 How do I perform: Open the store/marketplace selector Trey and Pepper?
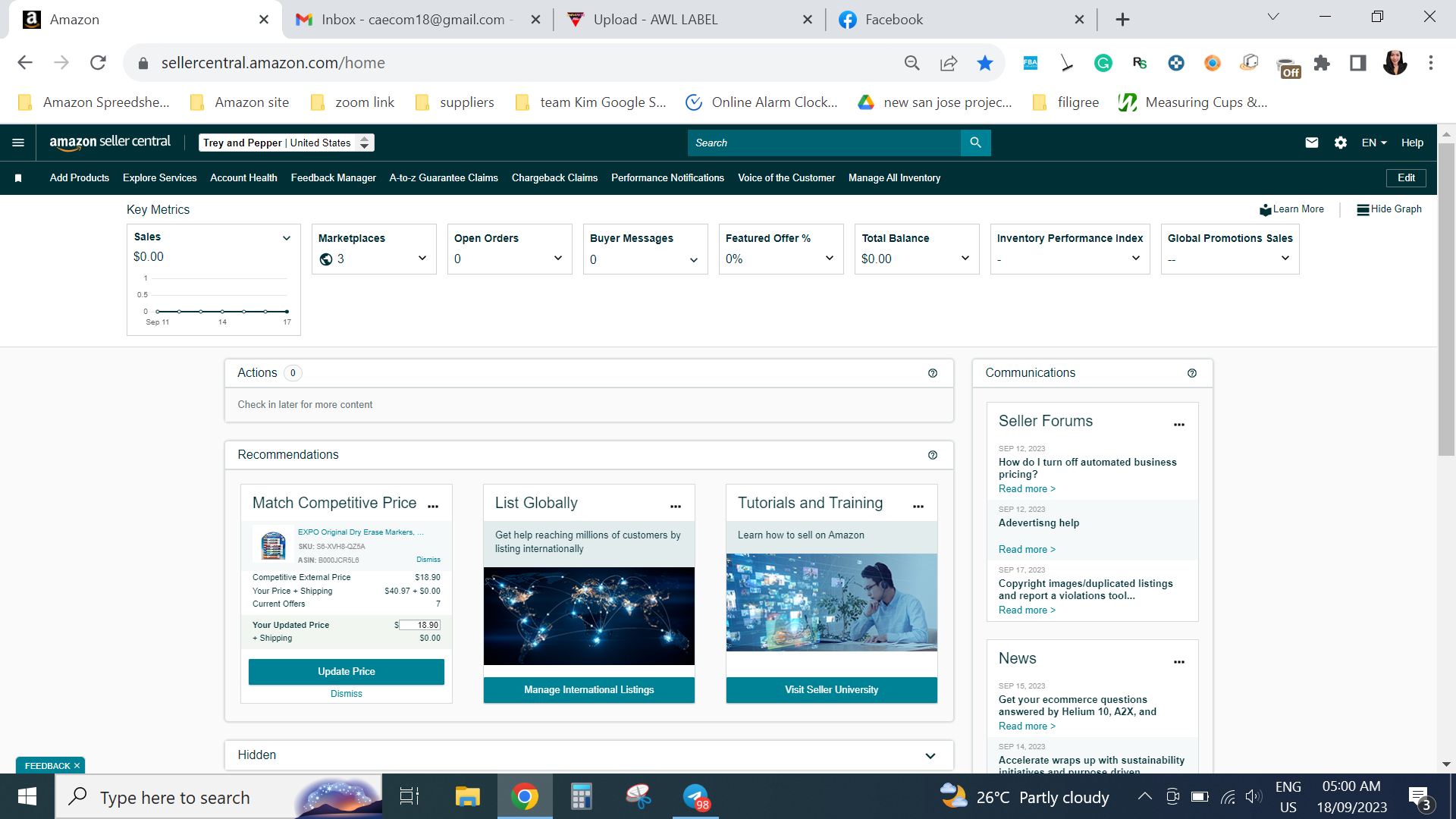pyautogui.click(x=287, y=143)
